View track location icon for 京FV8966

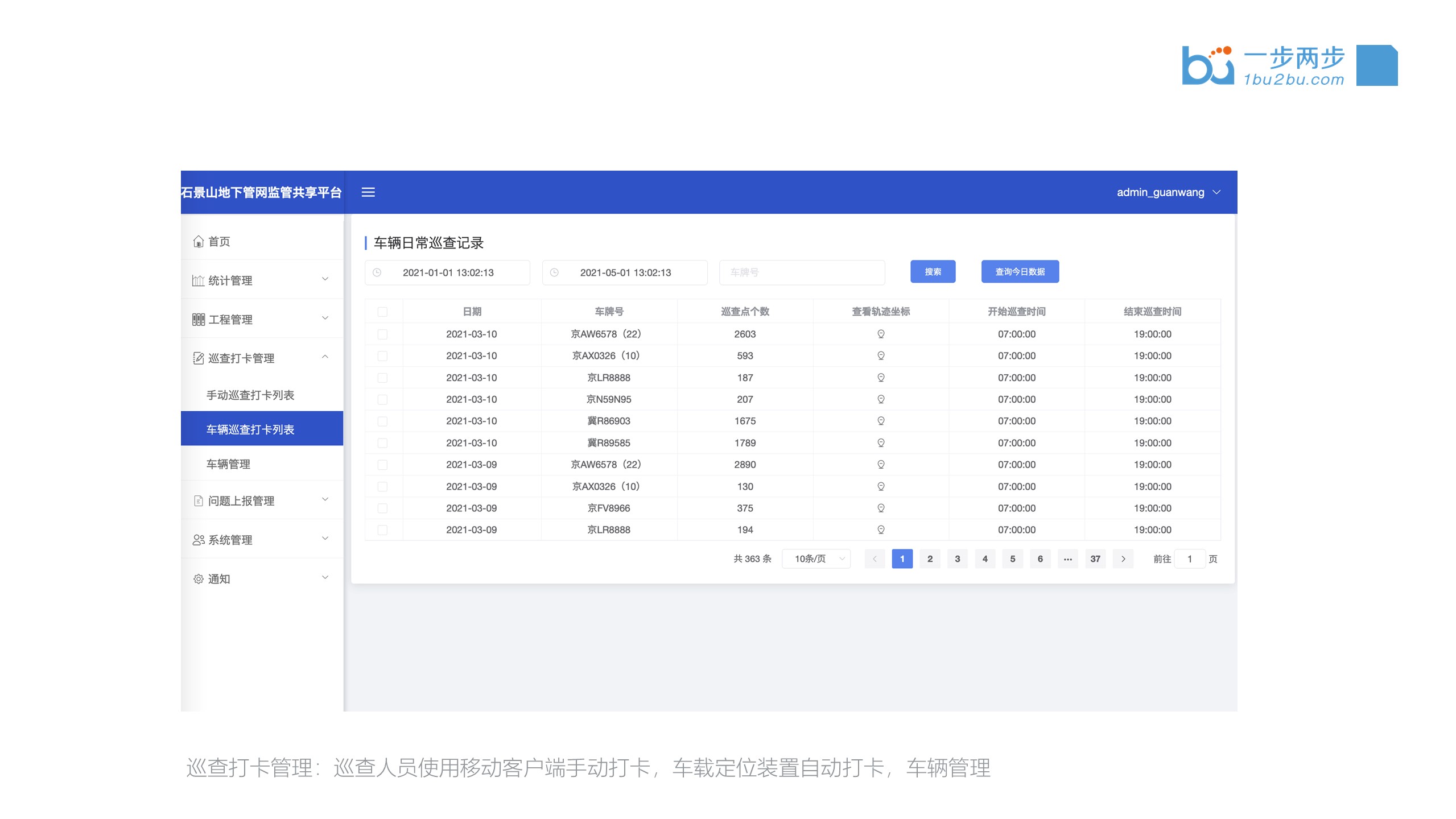(881, 508)
